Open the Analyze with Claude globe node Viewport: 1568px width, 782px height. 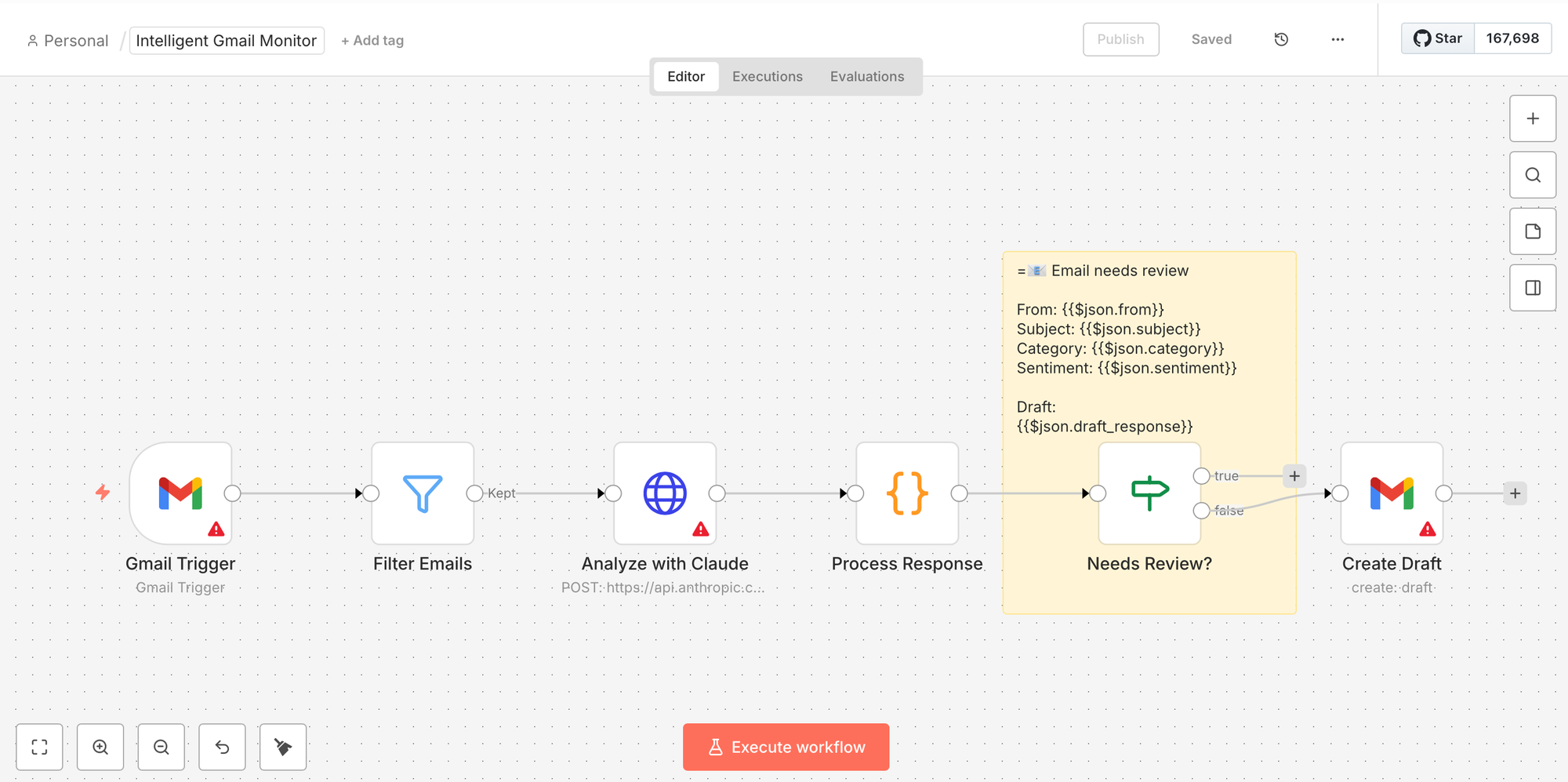click(x=665, y=493)
